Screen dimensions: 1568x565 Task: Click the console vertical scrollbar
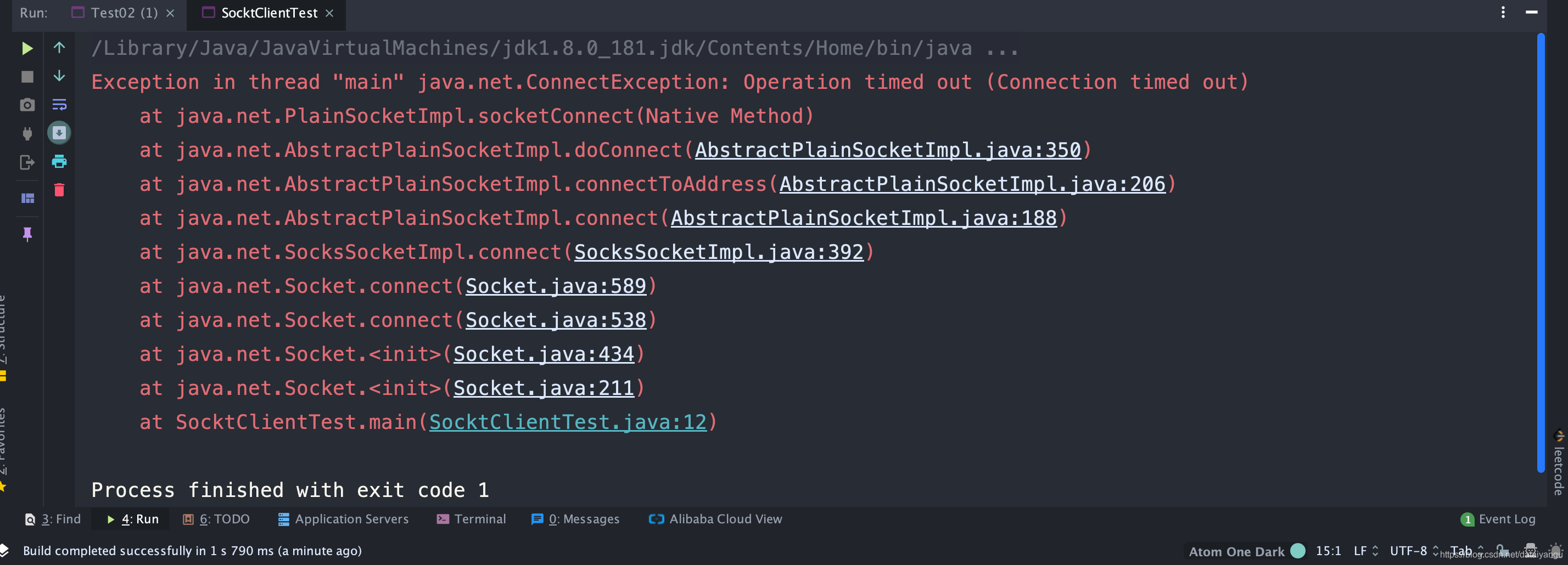(1540, 252)
